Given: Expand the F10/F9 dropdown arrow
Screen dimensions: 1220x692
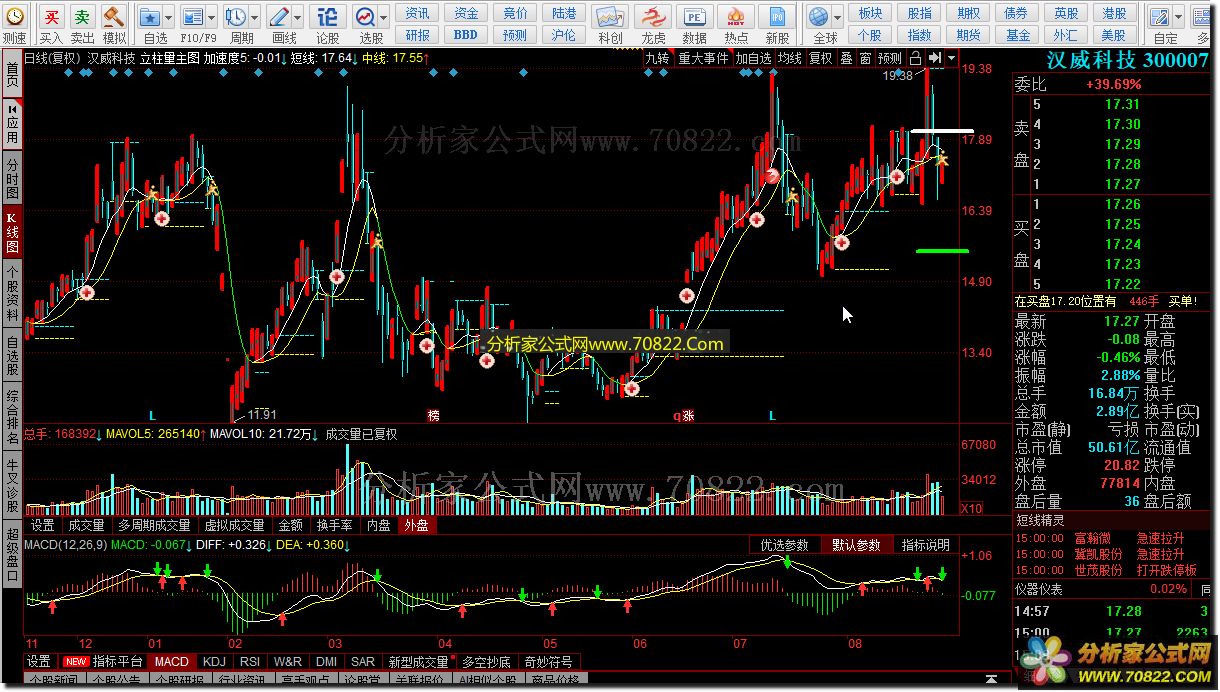Looking at the screenshot, I should click(212, 18).
